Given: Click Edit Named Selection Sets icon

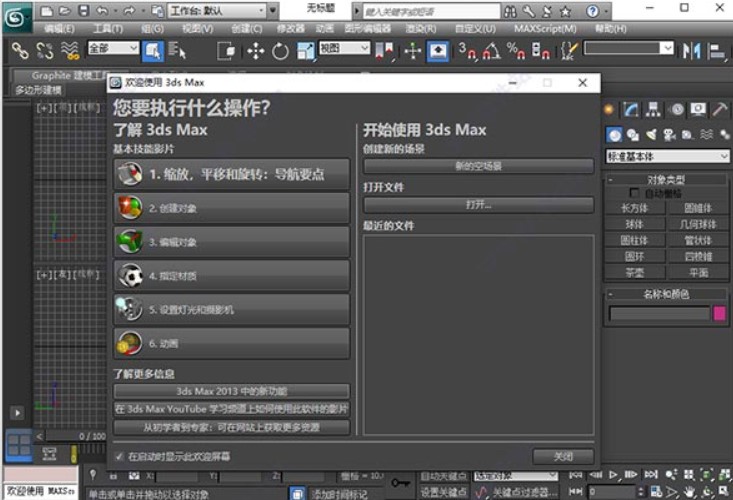Looking at the screenshot, I should (569, 50).
